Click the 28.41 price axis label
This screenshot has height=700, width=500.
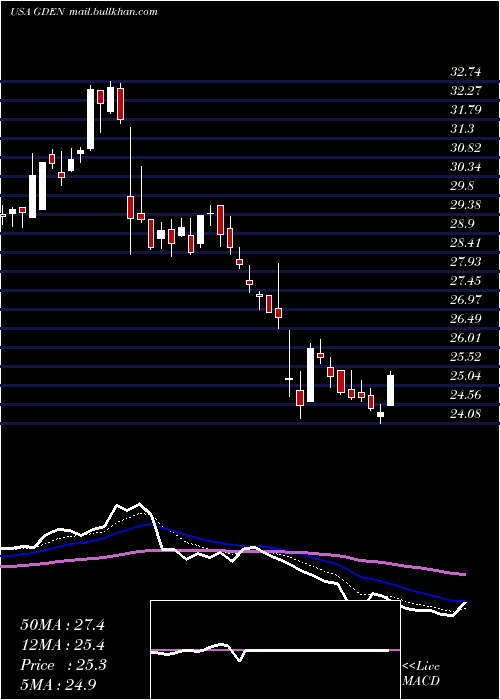466,243
